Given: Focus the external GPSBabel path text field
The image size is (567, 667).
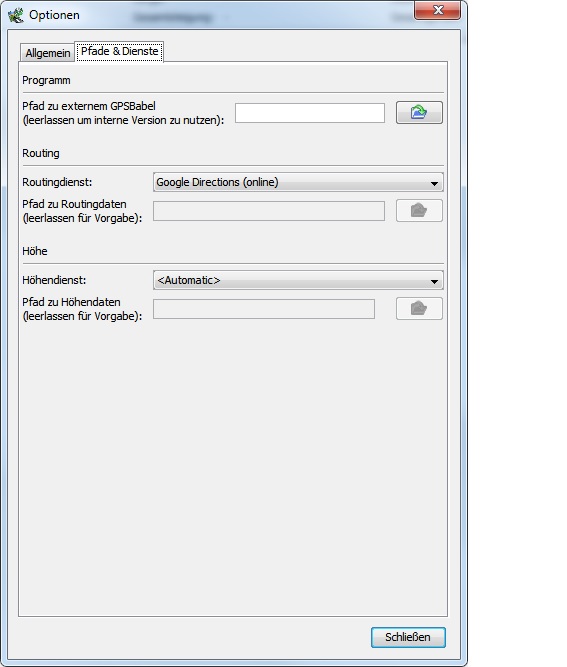Looking at the screenshot, I should tap(310, 113).
